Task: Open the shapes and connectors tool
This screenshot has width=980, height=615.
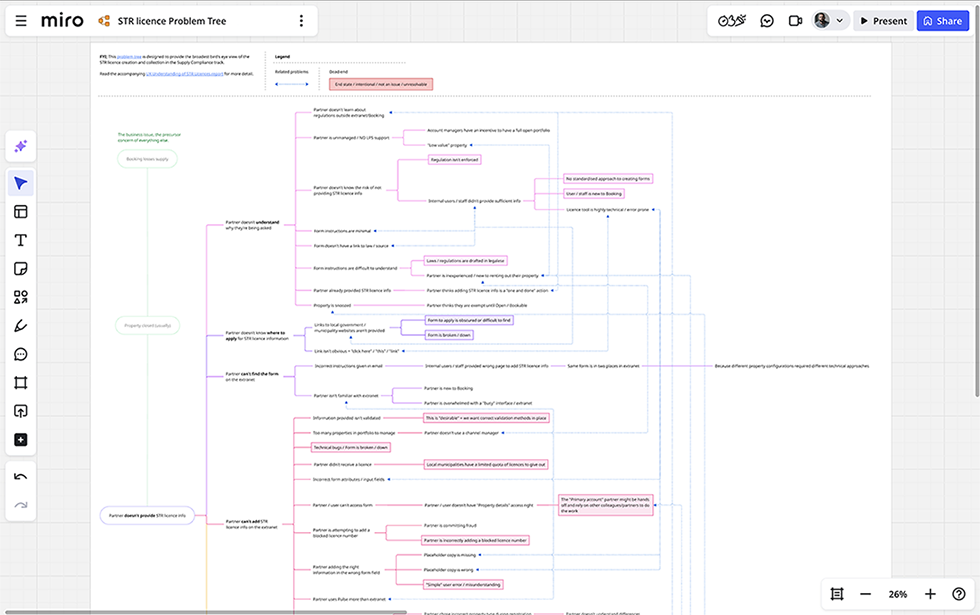Action: 21,296
